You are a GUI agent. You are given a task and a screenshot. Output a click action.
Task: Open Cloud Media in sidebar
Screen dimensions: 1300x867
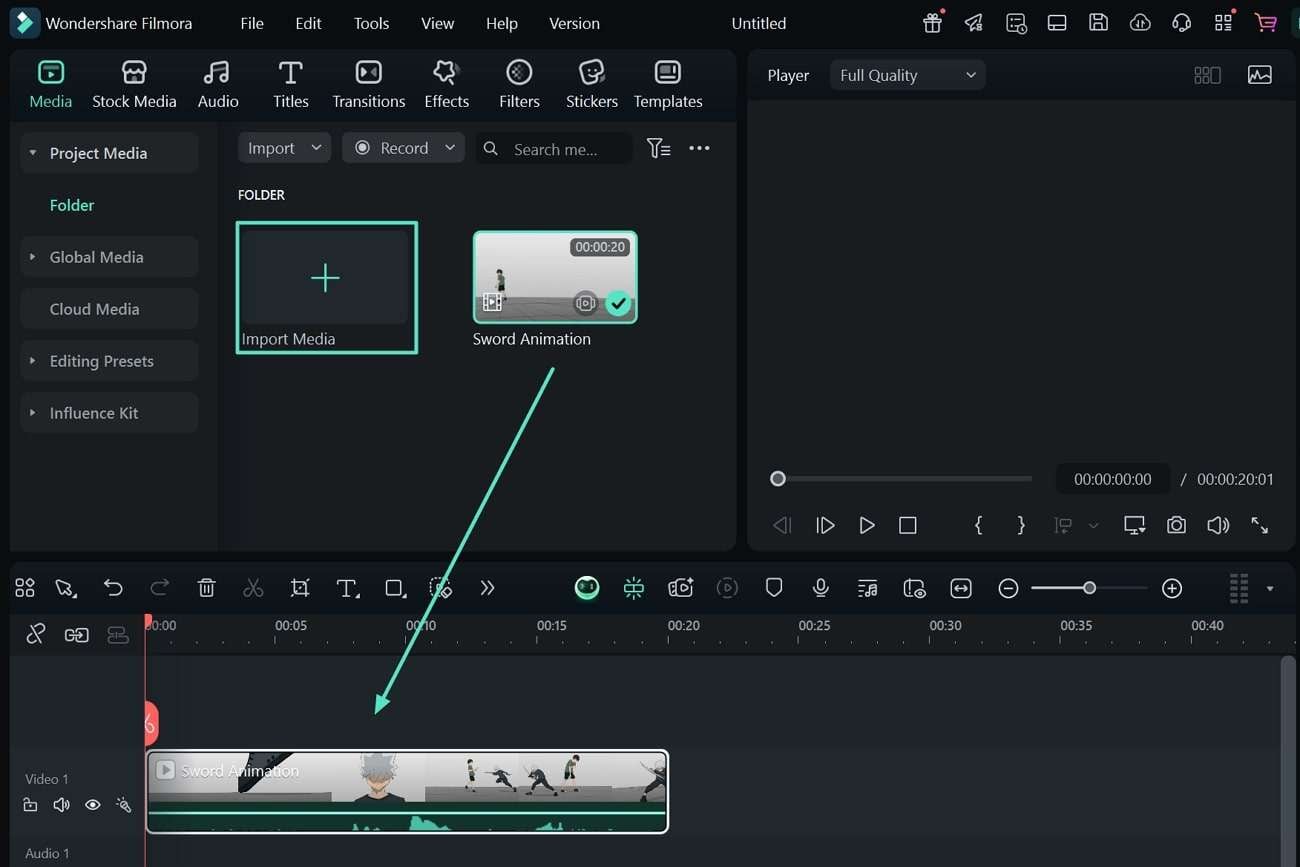pos(109,309)
